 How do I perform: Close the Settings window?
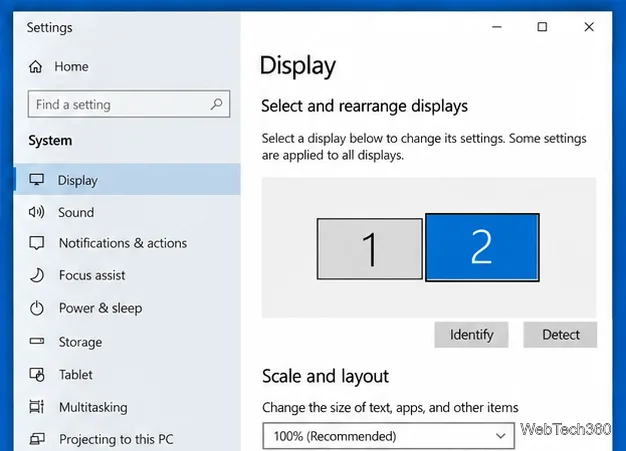coord(589,27)
